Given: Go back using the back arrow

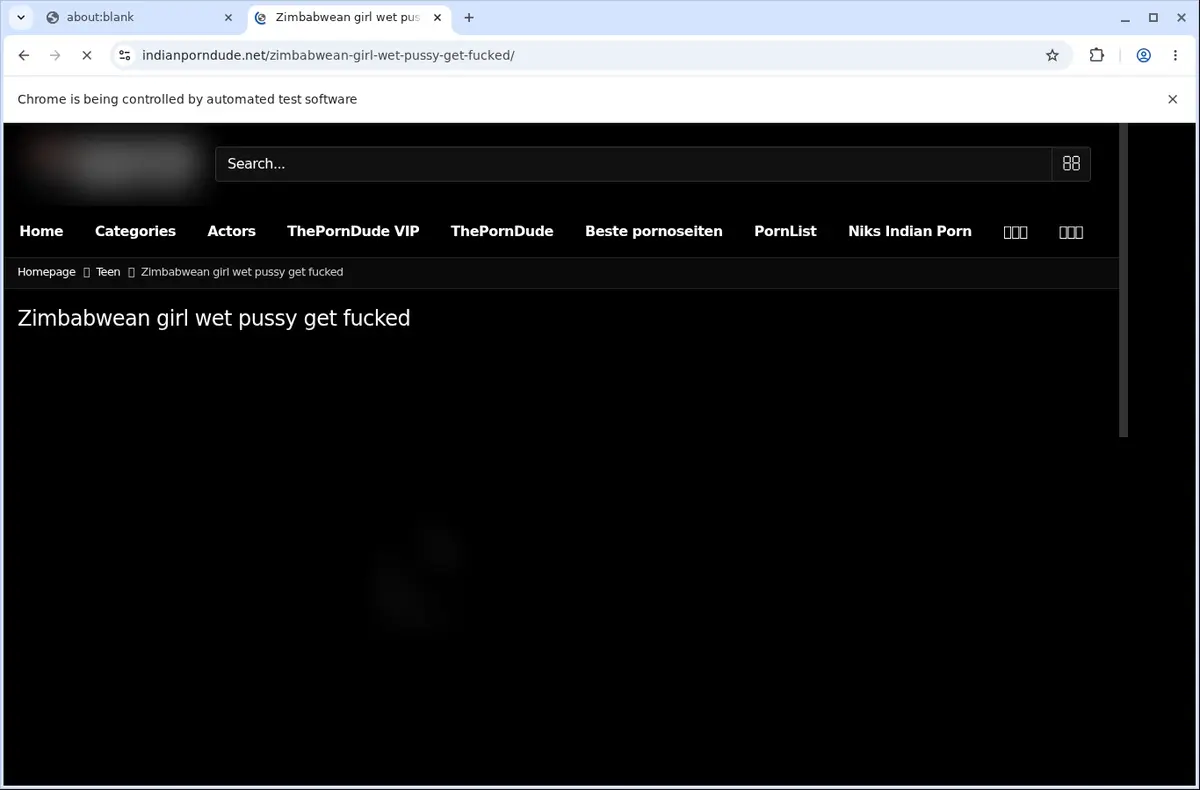Looking at the screenshot, I should [24, 55].
